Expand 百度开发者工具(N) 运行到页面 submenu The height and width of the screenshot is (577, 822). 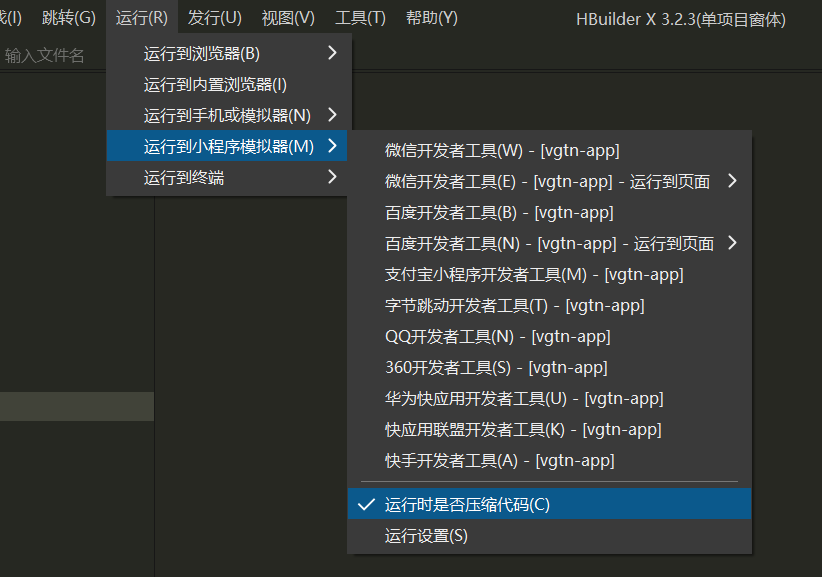click(539, 243)
